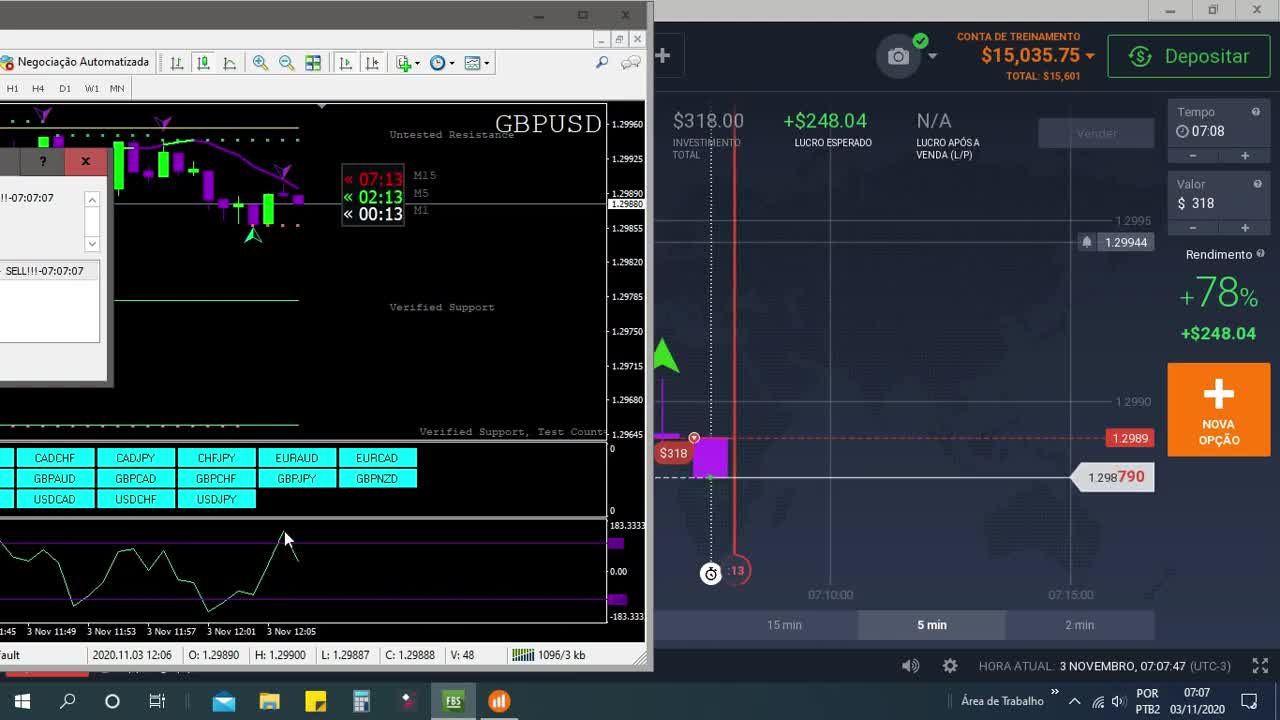
Task: Decrease the Tempo expiry with minus
Action: click(1193, 156)
